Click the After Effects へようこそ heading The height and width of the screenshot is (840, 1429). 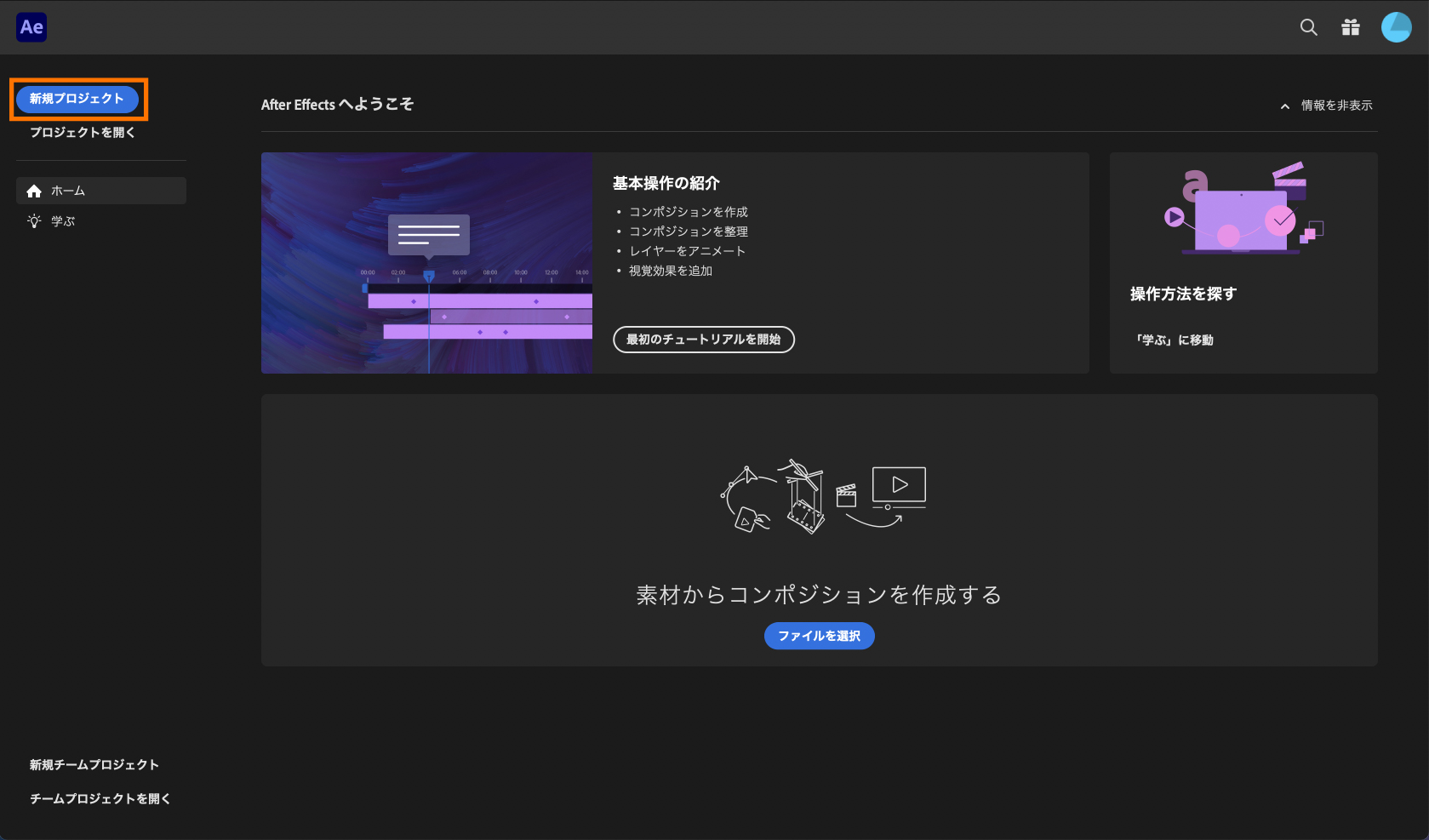(x=337, y=105)
